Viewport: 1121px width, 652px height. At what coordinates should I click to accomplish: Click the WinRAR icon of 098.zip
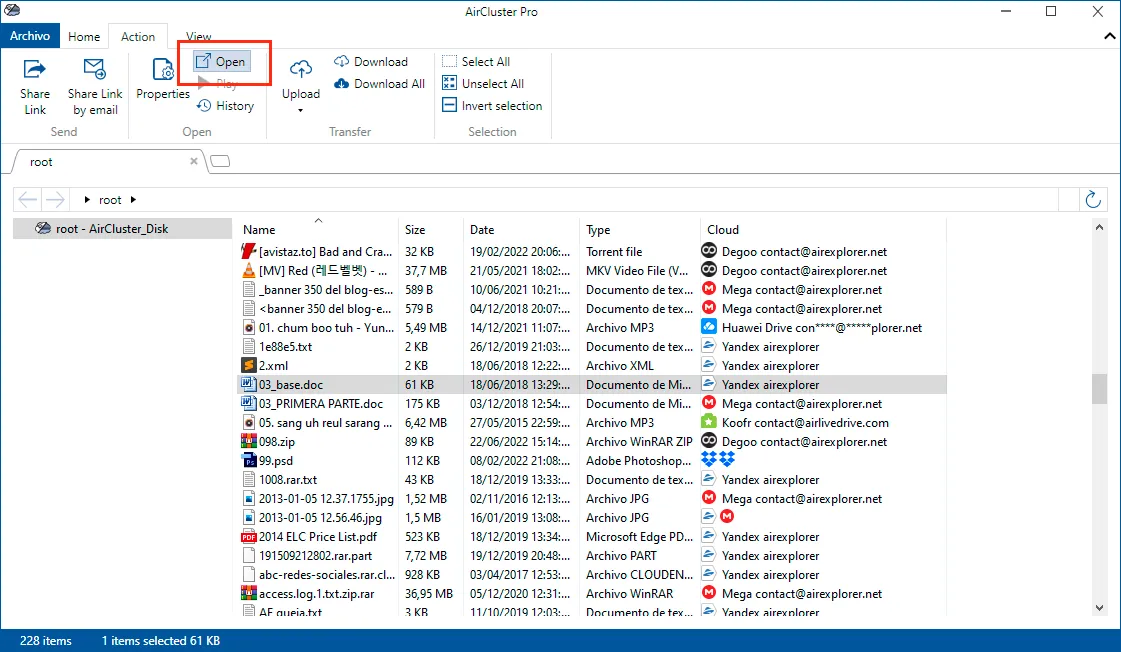tap(249, 442)
